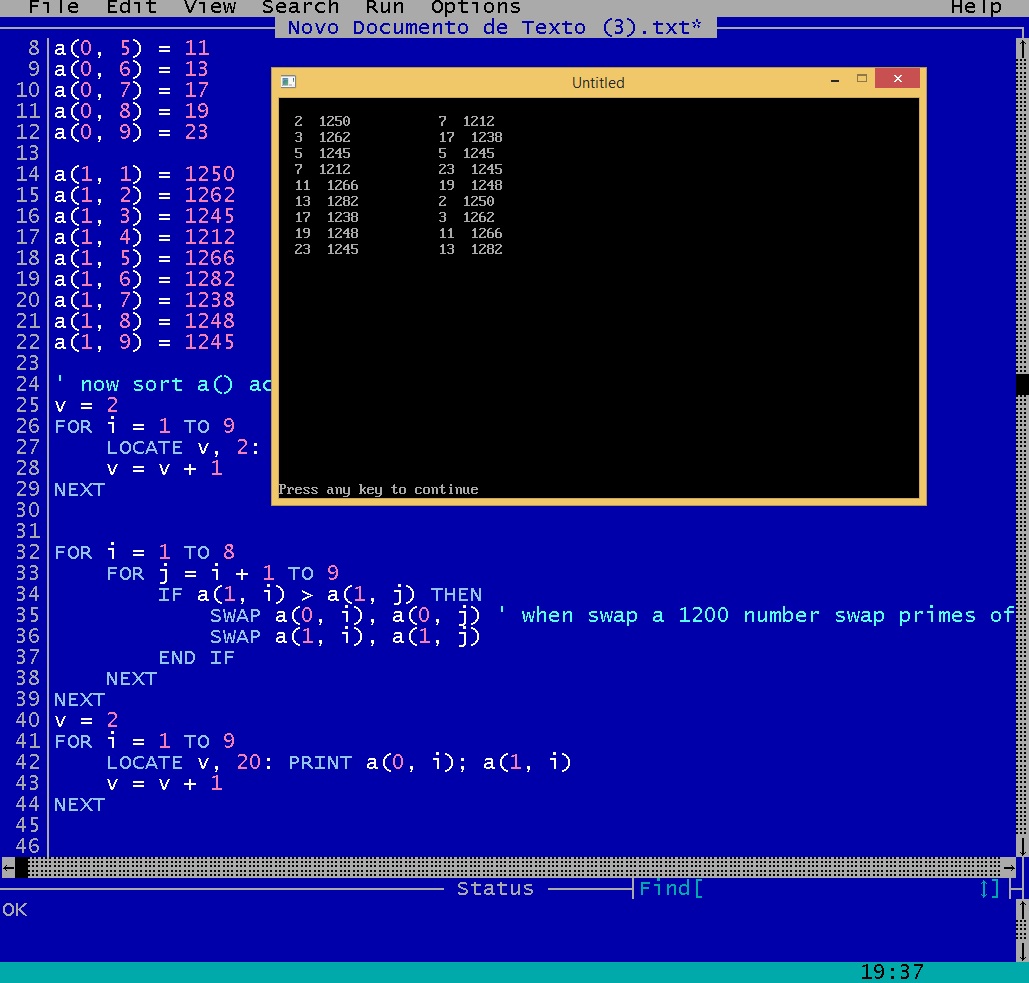
Task: Click the code editor vertical scrollbar thumb
Action: (x=1022, y=384)
